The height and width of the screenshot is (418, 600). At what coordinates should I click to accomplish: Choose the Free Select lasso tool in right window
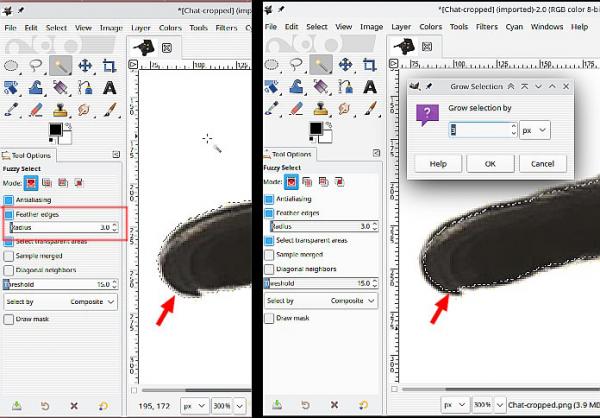click(296, 65)
